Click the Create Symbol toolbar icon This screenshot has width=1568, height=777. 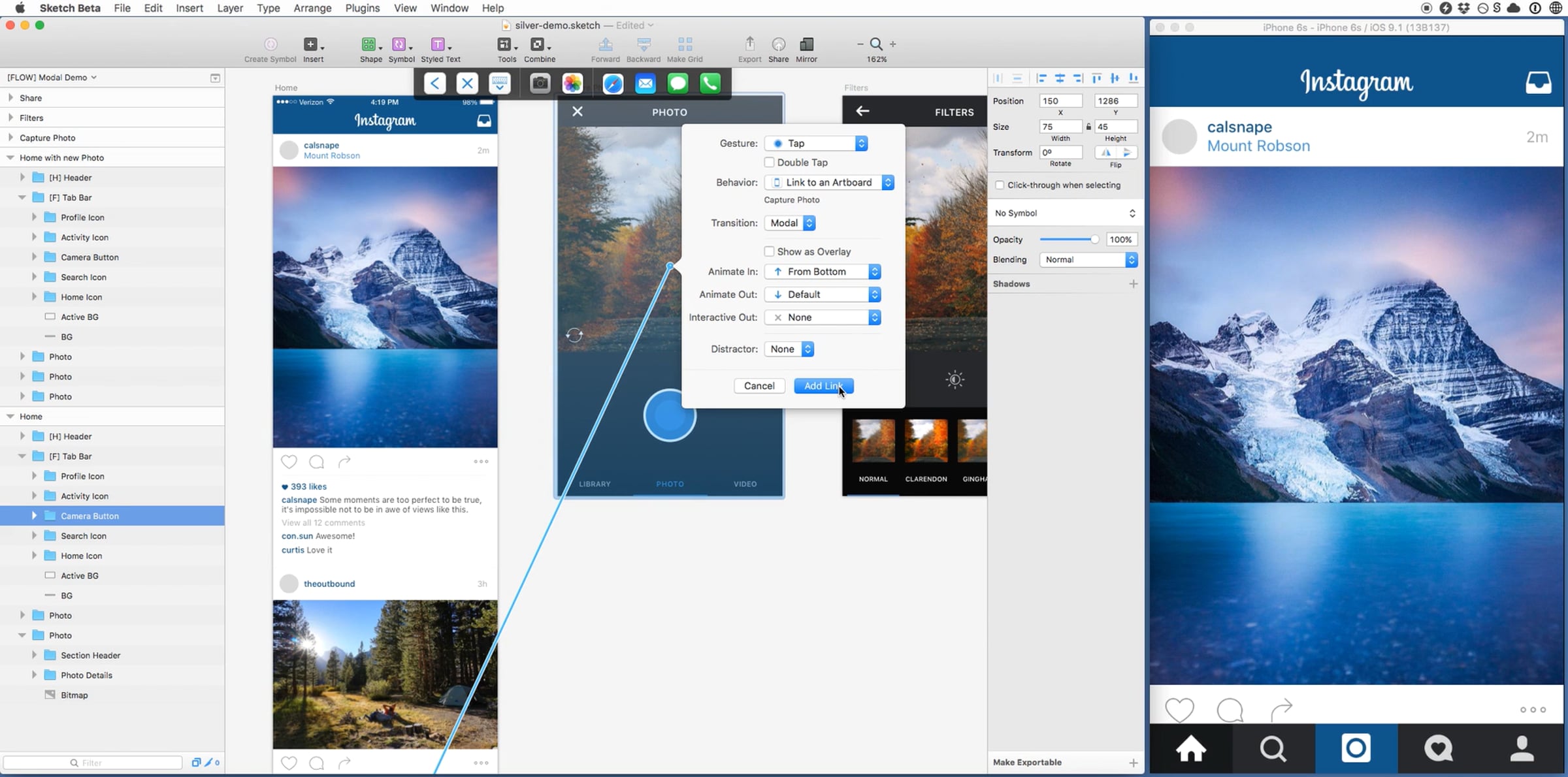coord(270,44)
